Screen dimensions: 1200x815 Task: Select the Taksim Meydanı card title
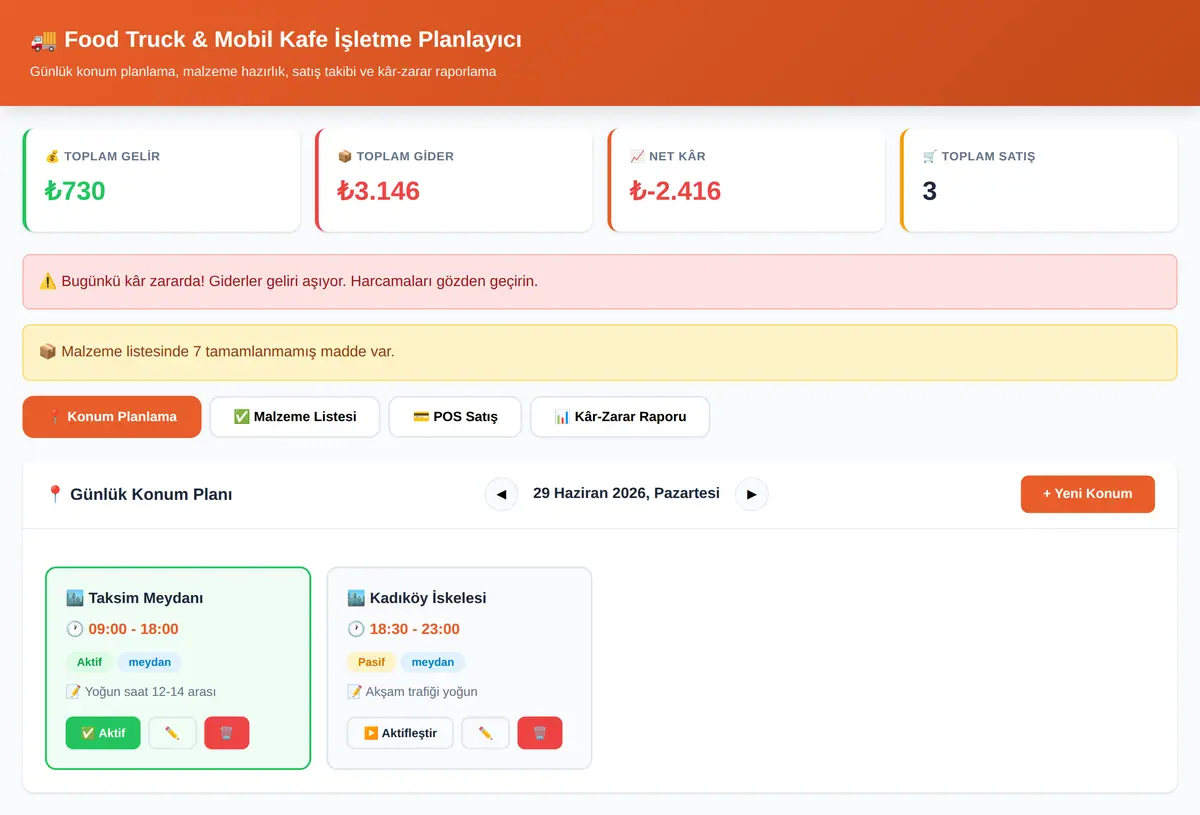coord(134,598)
